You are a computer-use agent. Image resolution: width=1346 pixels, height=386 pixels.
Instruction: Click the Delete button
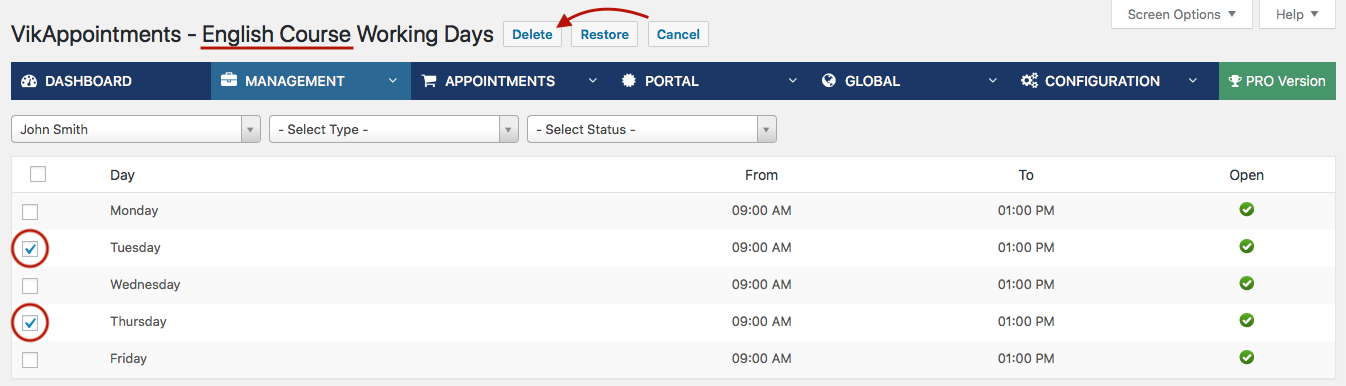tap(532, 34)
